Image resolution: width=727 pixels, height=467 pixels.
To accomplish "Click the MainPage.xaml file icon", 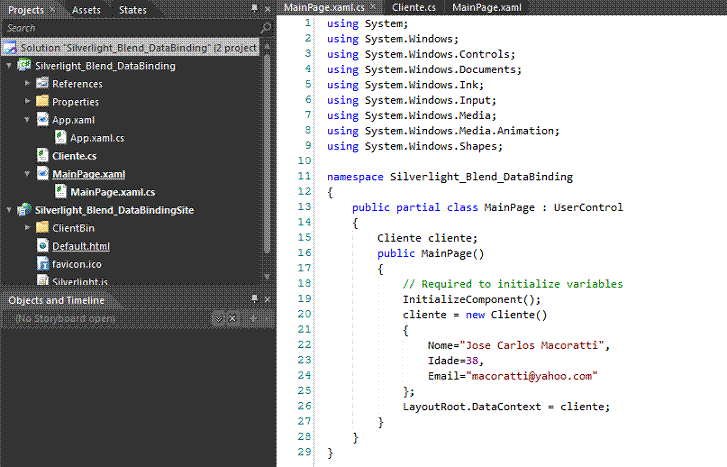I will (42, 173).
